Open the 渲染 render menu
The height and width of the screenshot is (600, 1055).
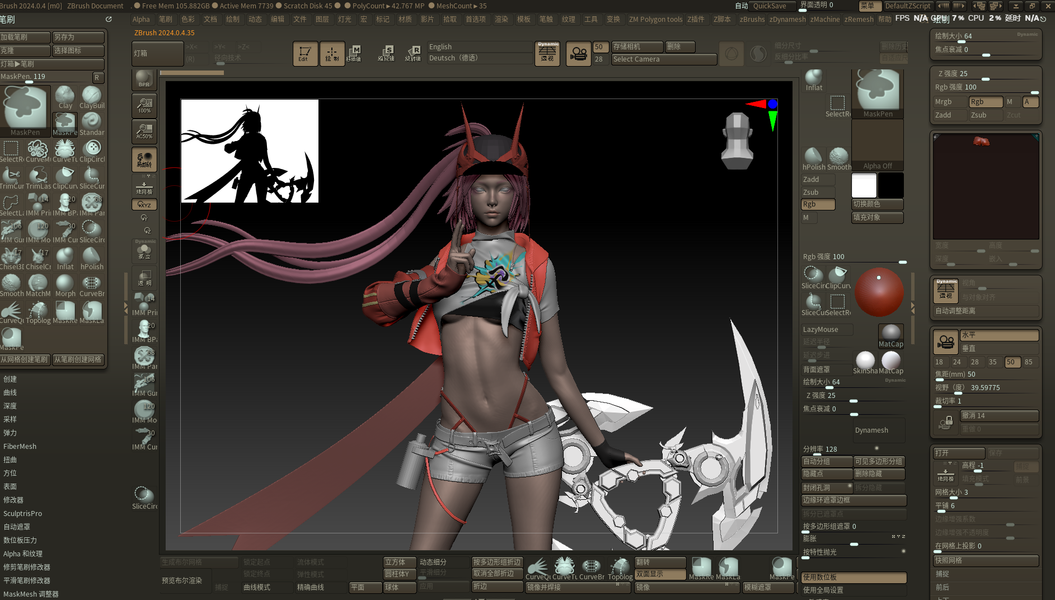(501, 20)
